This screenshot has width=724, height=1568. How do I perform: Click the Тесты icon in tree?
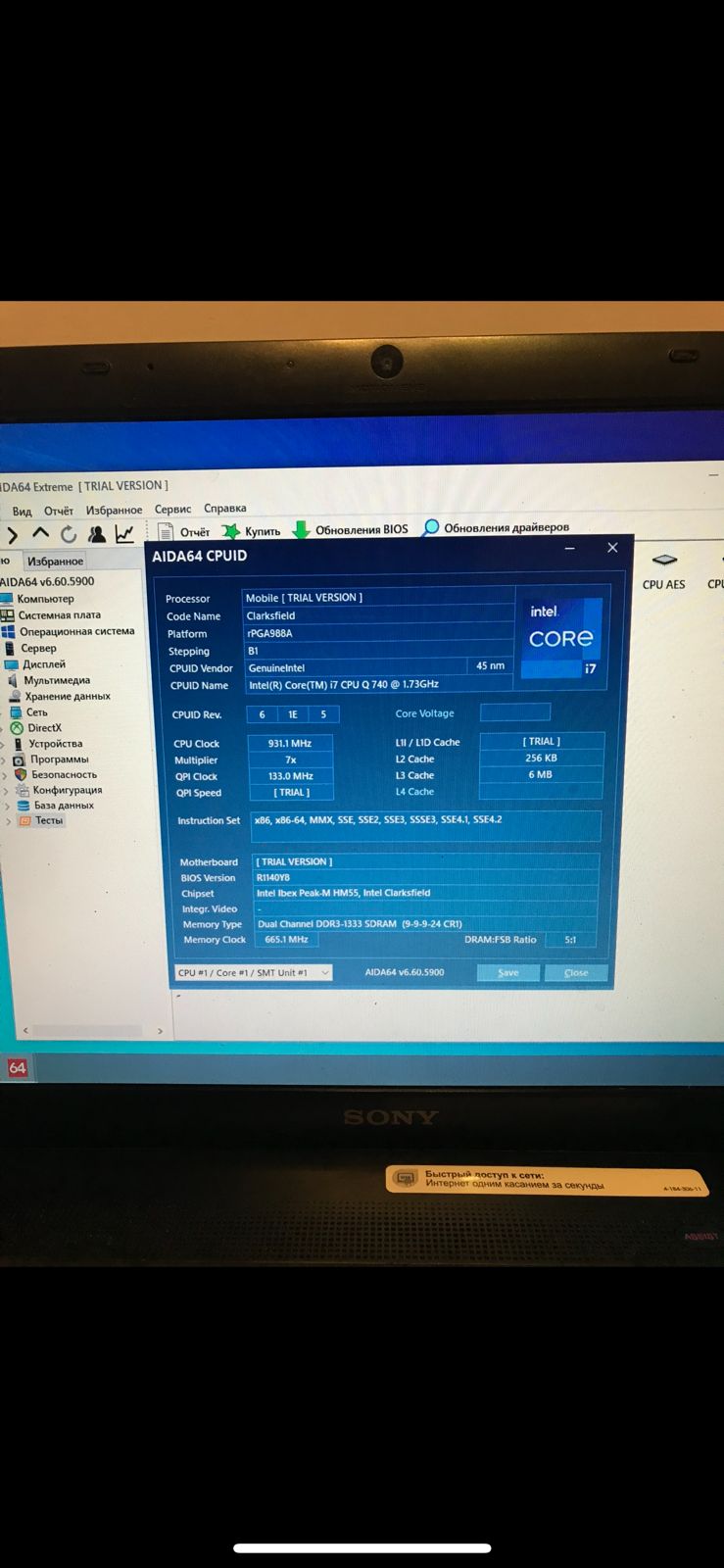click(25, 821)
